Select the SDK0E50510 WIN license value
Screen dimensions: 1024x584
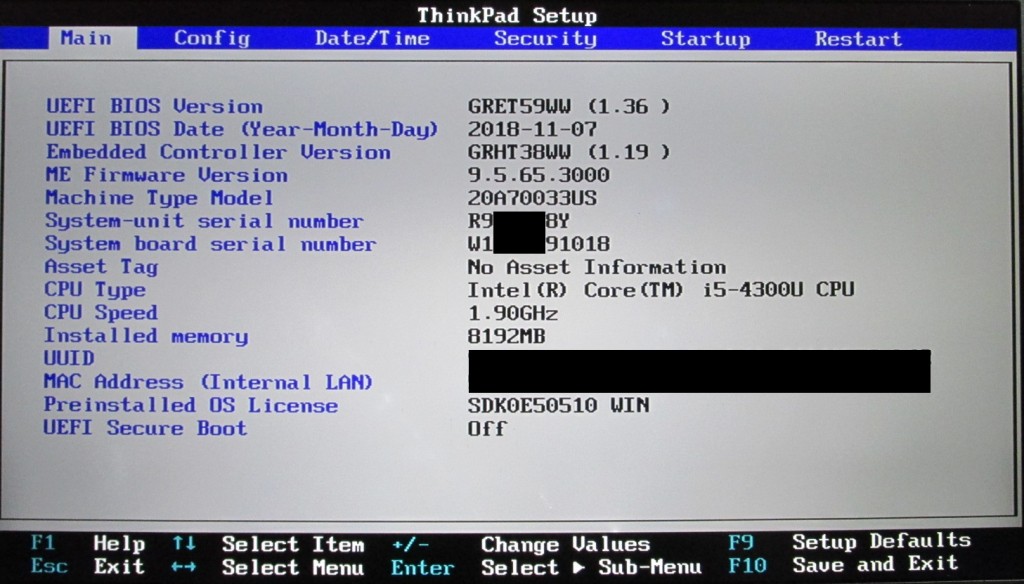point(558,405)
